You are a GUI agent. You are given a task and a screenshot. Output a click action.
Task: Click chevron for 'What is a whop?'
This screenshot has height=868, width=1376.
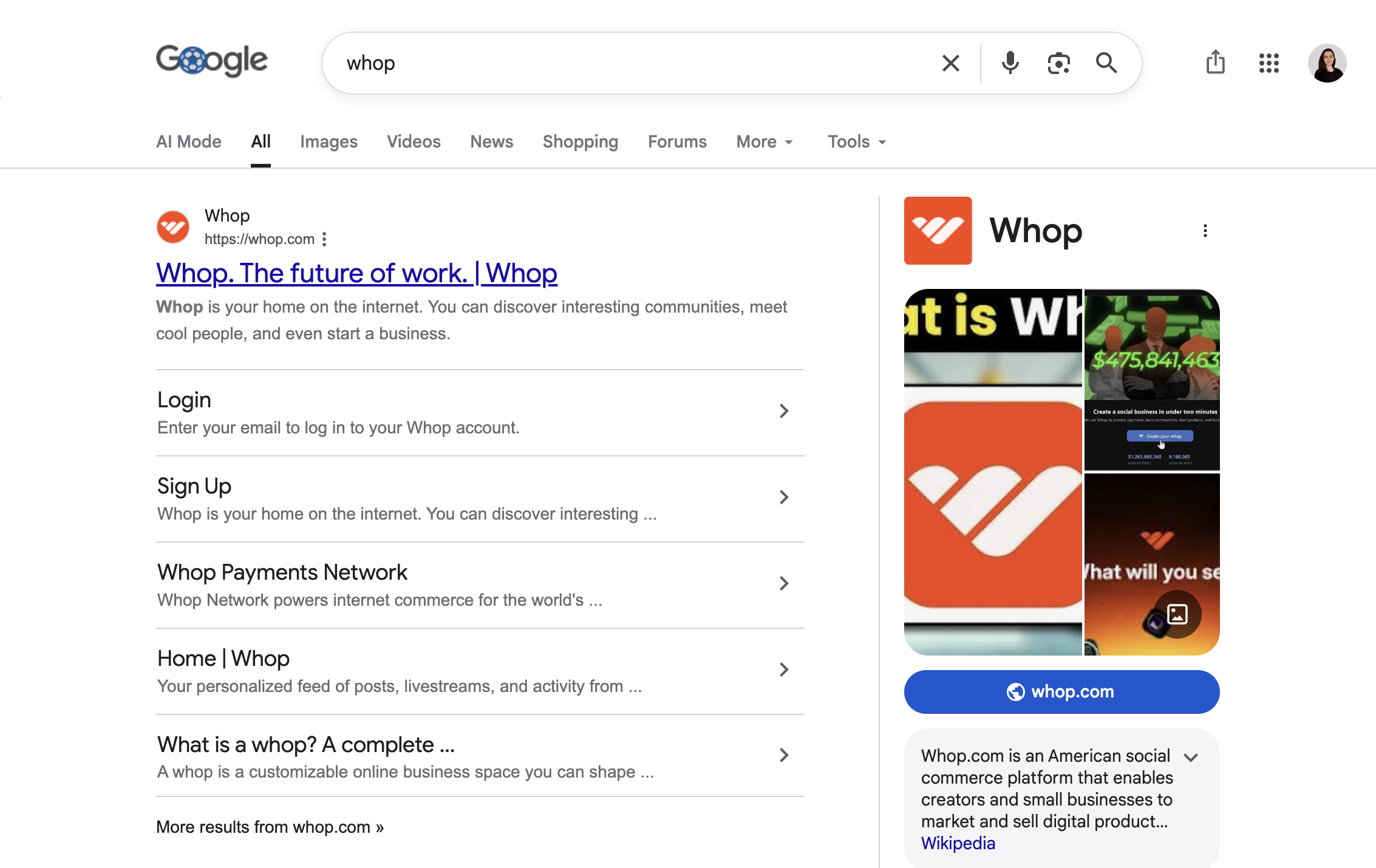click(784, 755)
